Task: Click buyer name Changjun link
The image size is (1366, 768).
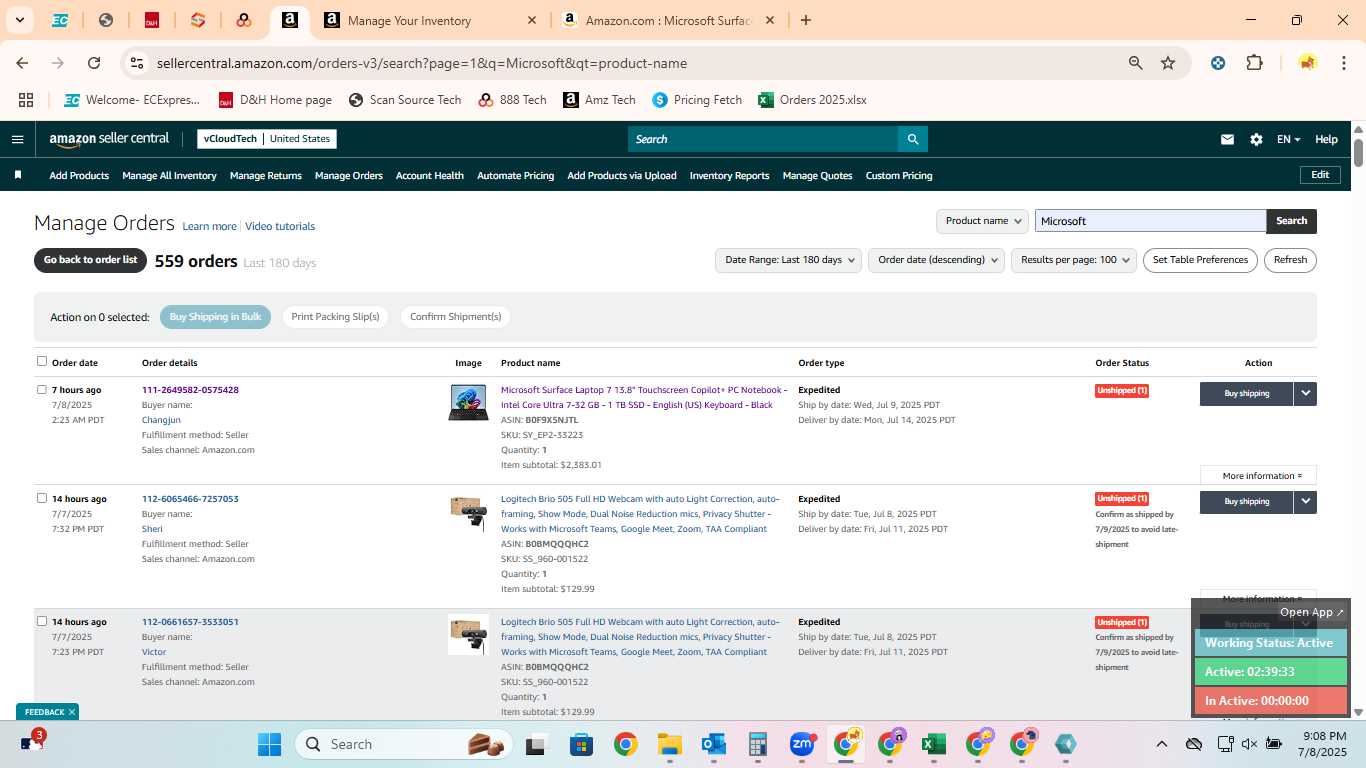Action: point(161,420)
